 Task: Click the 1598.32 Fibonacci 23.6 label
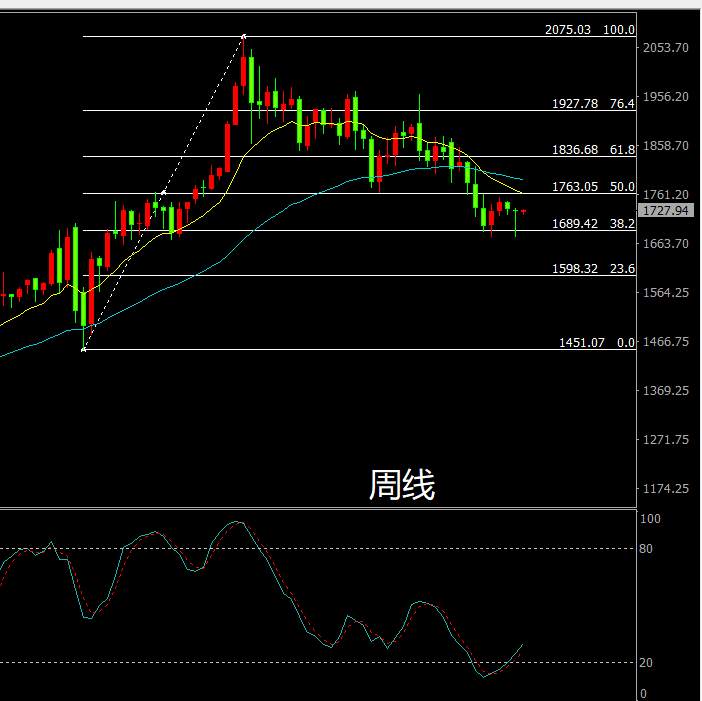pos(593,269)
